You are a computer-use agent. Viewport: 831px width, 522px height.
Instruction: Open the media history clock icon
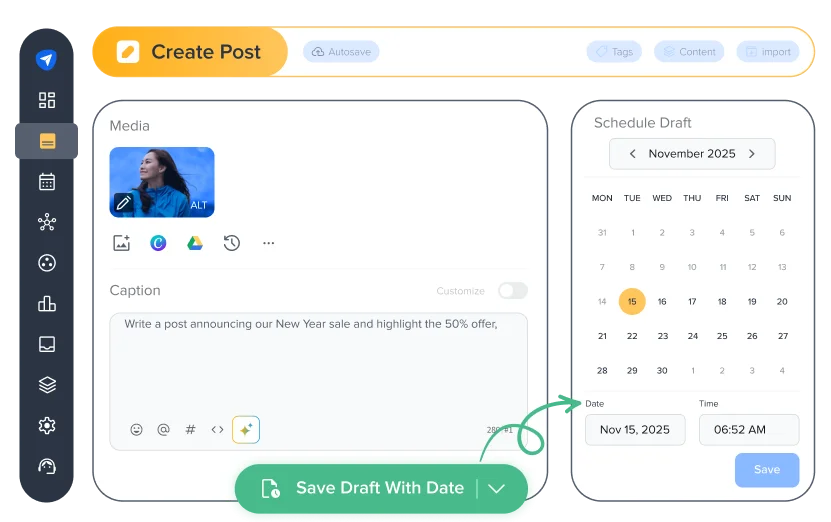tap(232, 243)
